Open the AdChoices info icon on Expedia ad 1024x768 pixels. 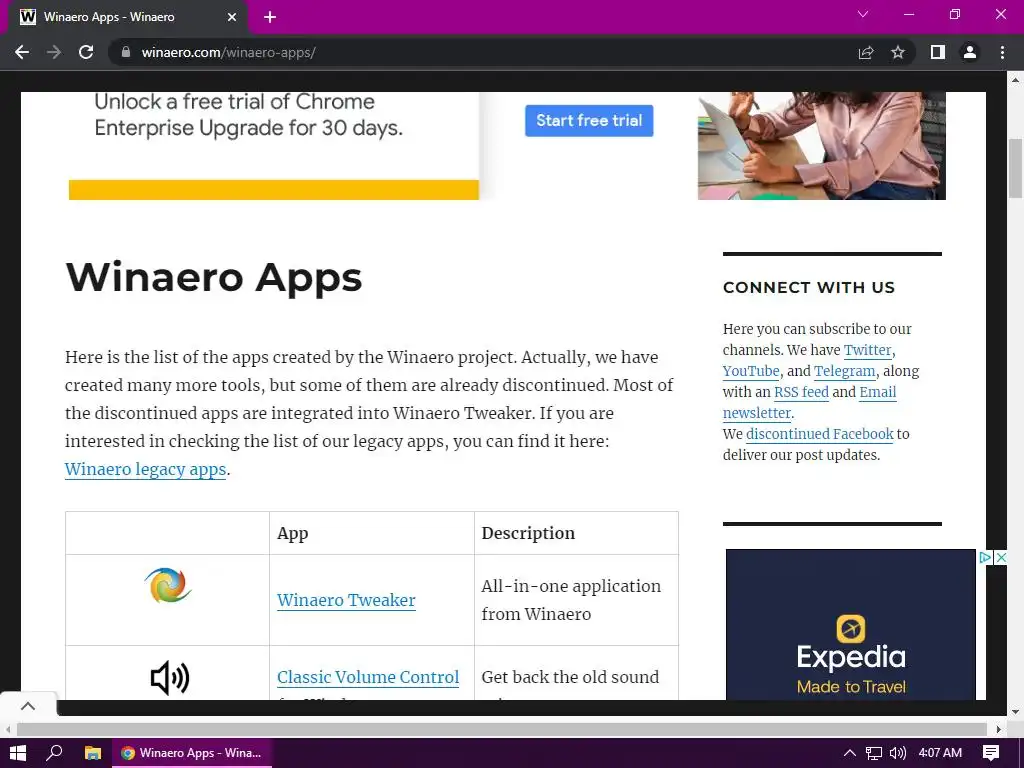(985, 557)
